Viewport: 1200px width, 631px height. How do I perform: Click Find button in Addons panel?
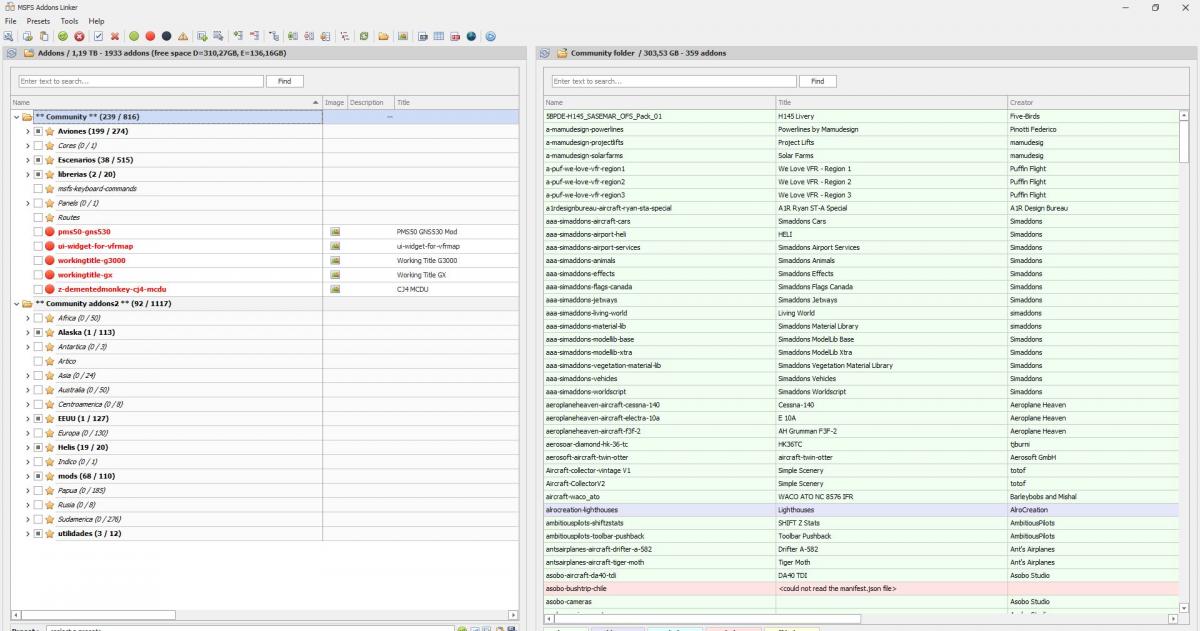point(284,81)
